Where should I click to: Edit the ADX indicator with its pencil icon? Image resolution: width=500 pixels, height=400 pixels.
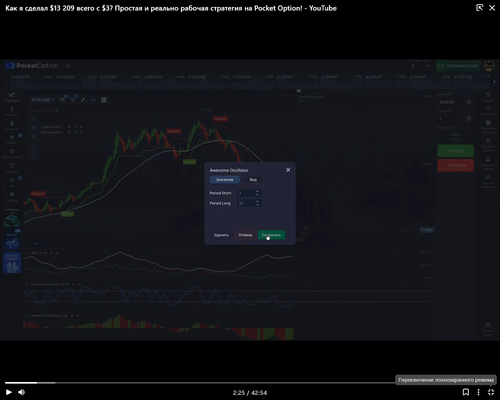coord(51,253)
